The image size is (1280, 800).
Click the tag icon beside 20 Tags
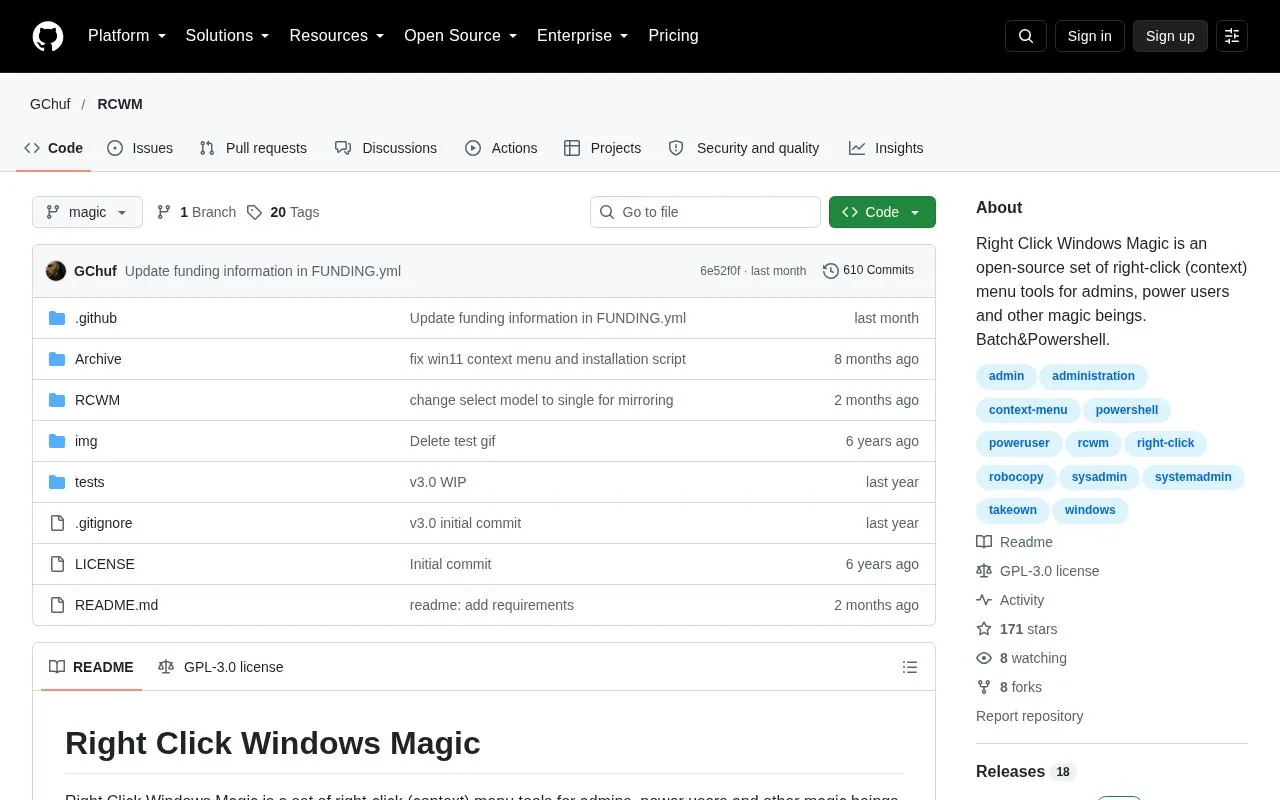tap(254, 212)
